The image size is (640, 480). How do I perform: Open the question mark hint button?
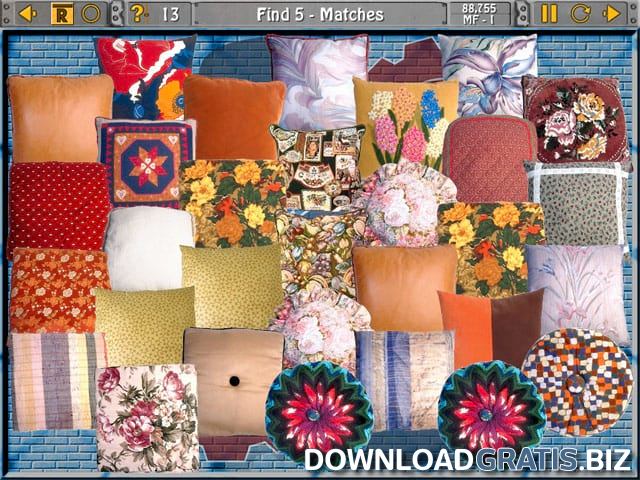pyautogui.click(x=139, y=13)
